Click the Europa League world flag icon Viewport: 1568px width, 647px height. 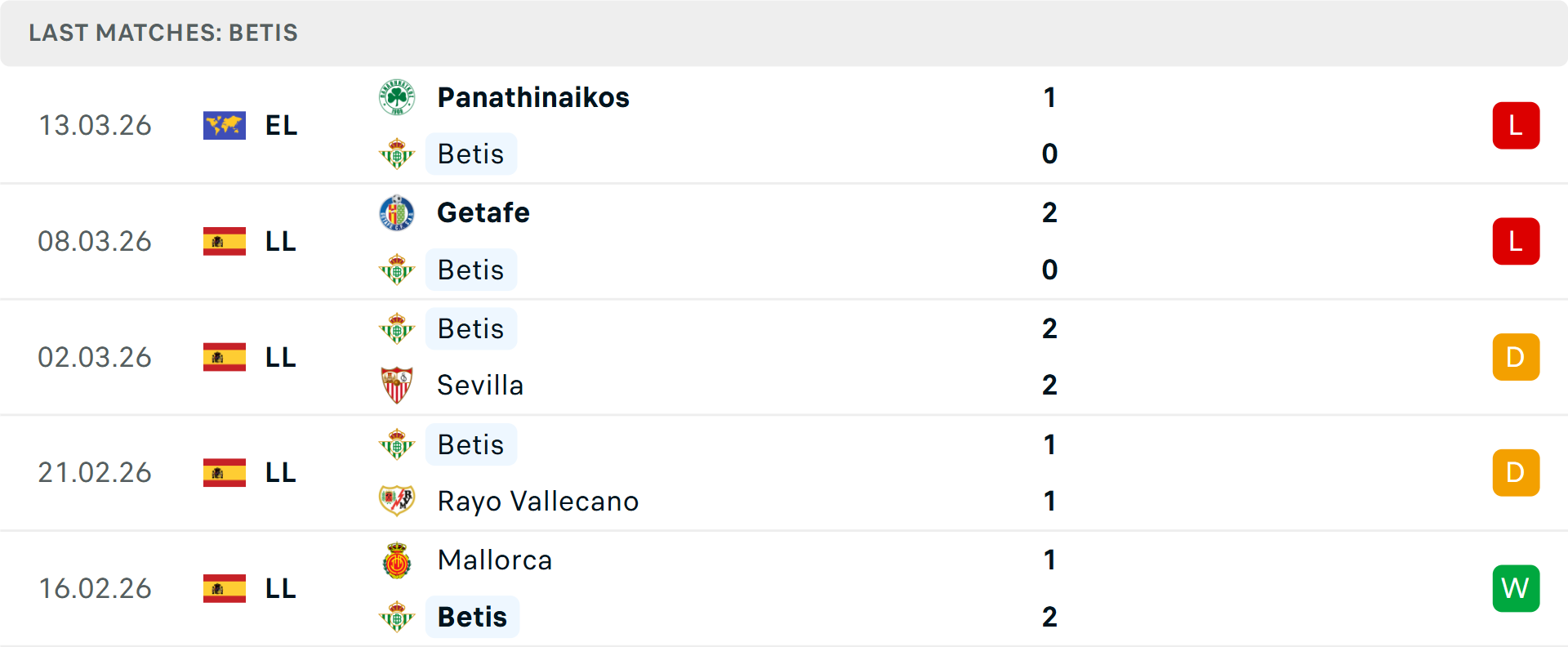pos(225,126)
